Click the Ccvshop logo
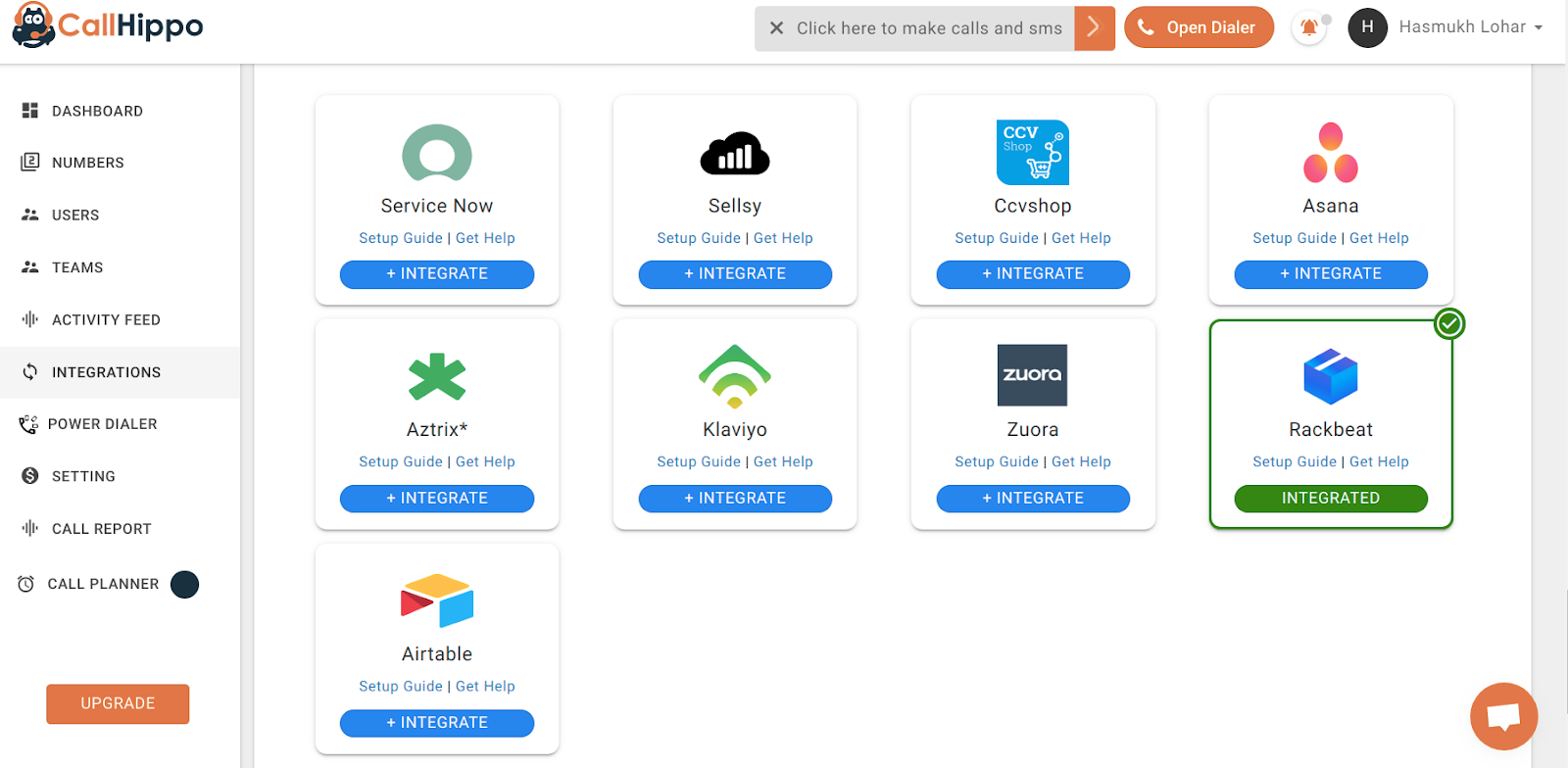Viewport: 1568px width, 768px height. [1033, 153]
